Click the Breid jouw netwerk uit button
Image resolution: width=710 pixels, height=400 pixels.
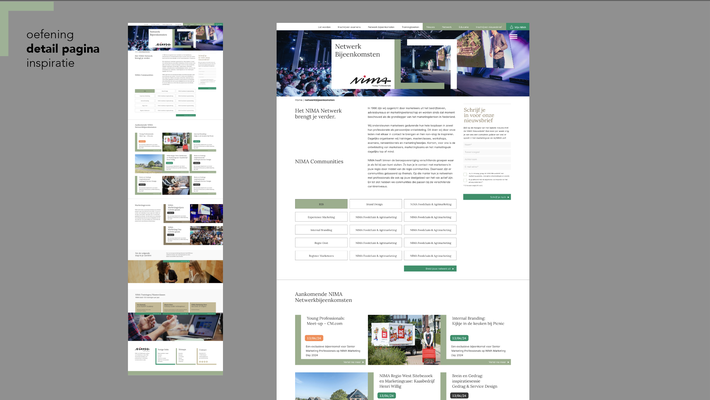tap(430, 269)
